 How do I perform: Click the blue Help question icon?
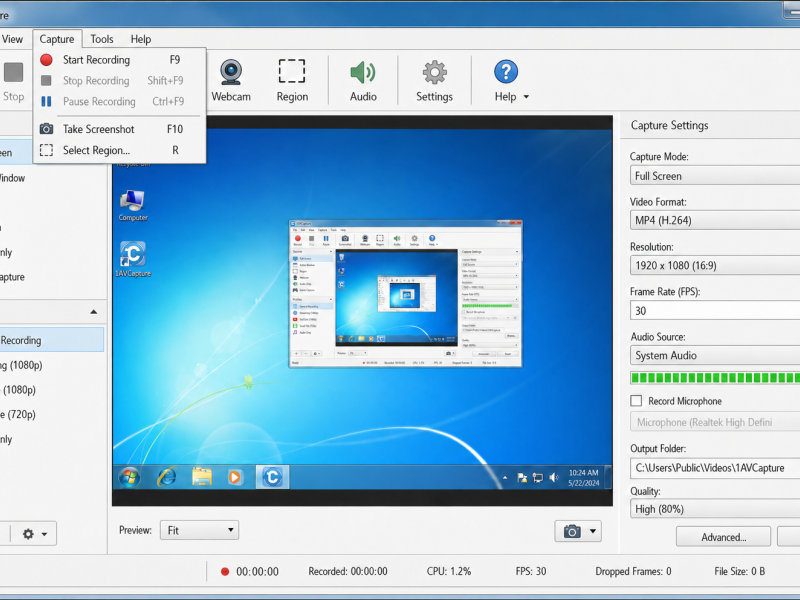[x=506, y=72]
